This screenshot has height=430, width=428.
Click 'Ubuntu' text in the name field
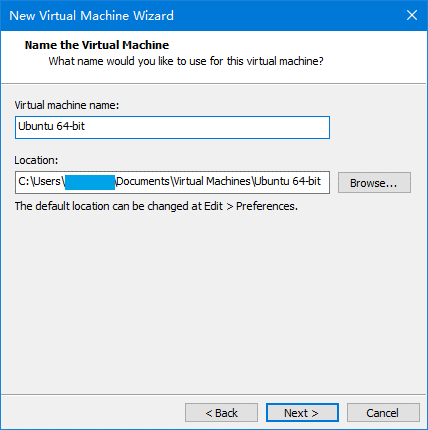point(36,126)
